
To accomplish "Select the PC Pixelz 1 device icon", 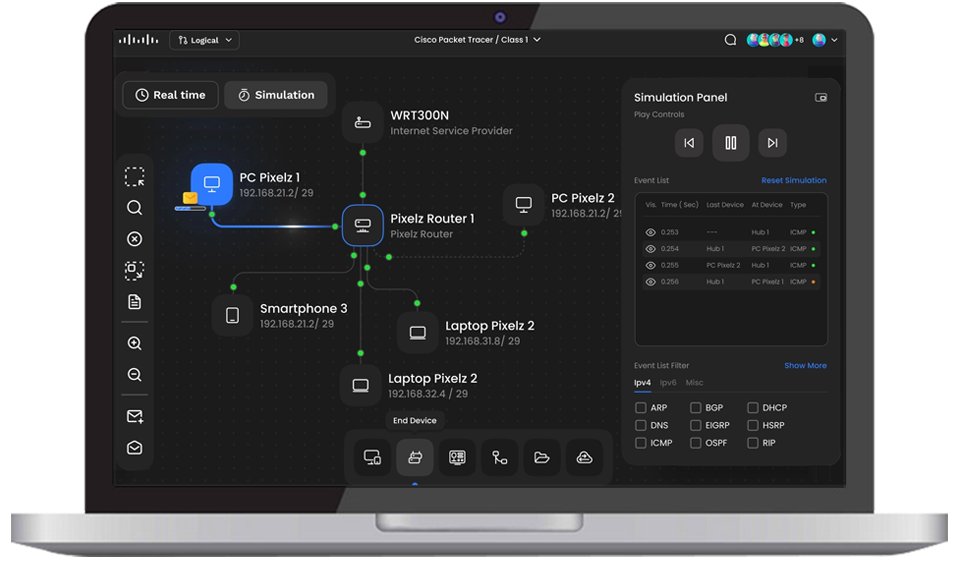I will click(212, 183).
